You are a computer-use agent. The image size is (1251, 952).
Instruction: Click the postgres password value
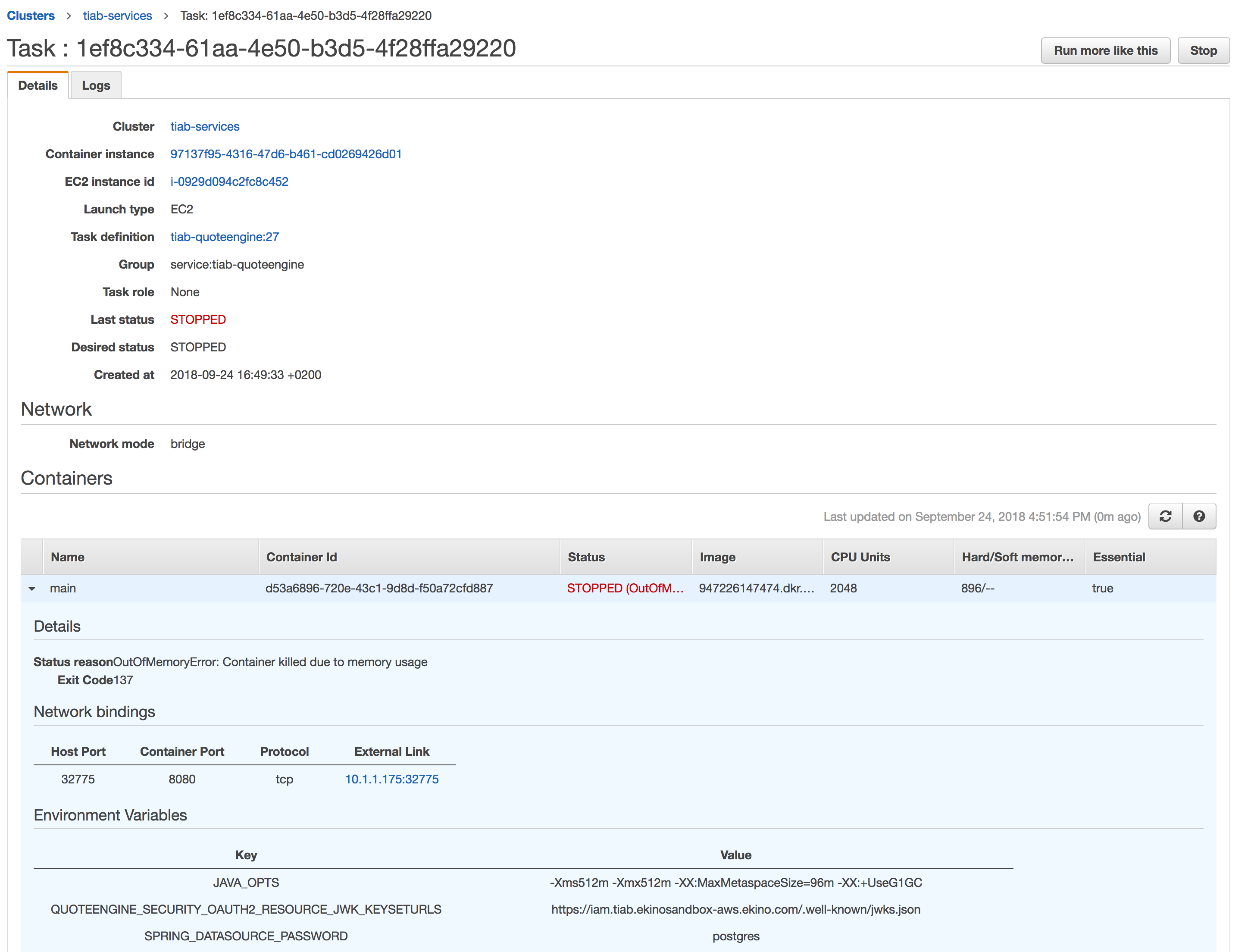[x=736, y=937]
